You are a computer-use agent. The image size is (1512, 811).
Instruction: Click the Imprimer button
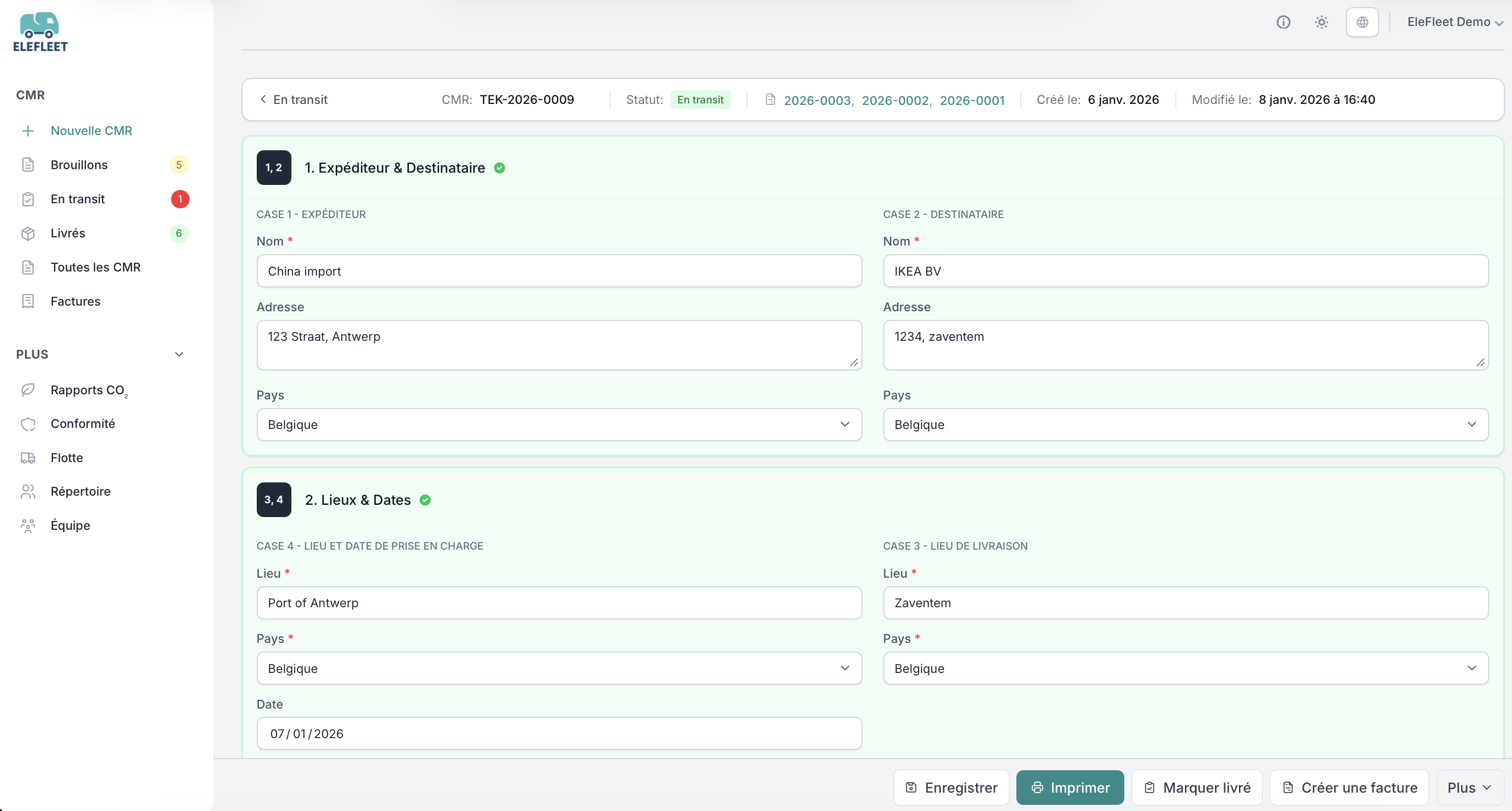[1069, 788]
